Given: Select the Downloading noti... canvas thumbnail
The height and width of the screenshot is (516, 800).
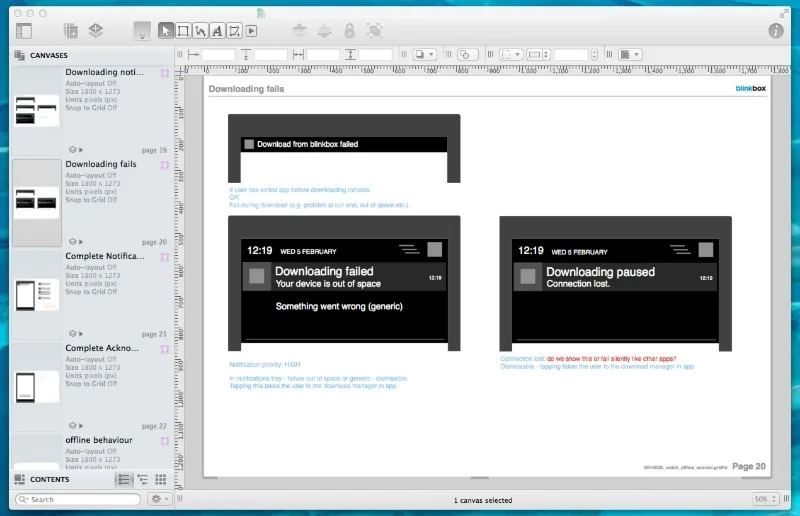Looking at the screenshot, I should (37, 111).
